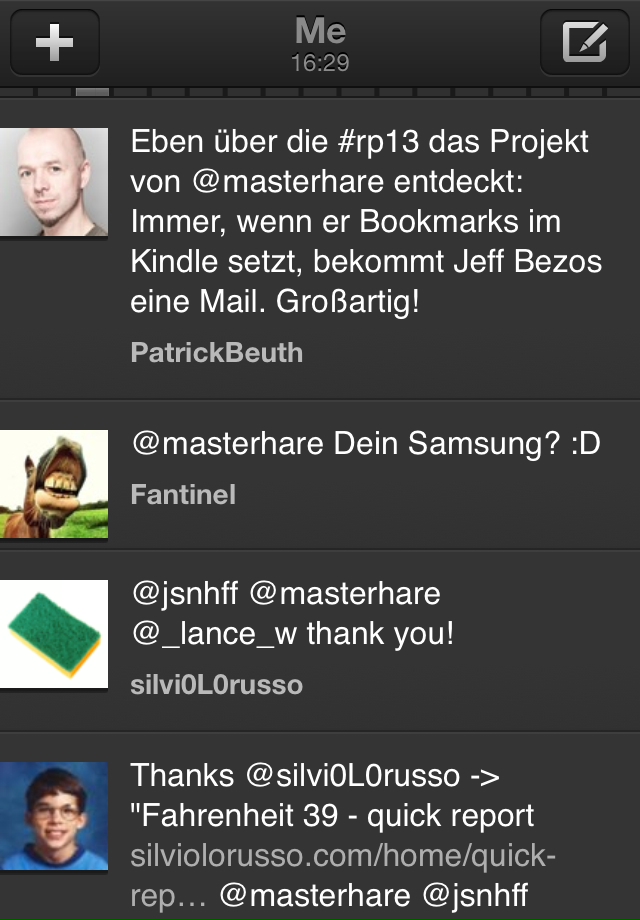The width and height of the screenshot is (640, 920).
Task: Tap the Fantinel username
Action: [183, 495]
